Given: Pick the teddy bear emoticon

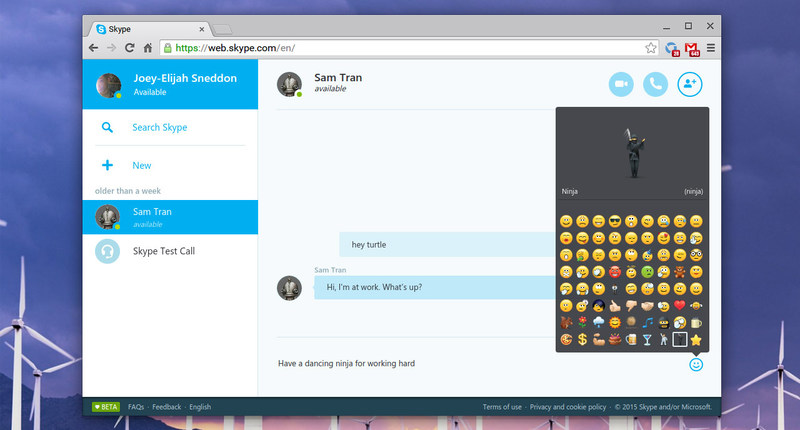Looking at the screenshot, I should point(680,272).
